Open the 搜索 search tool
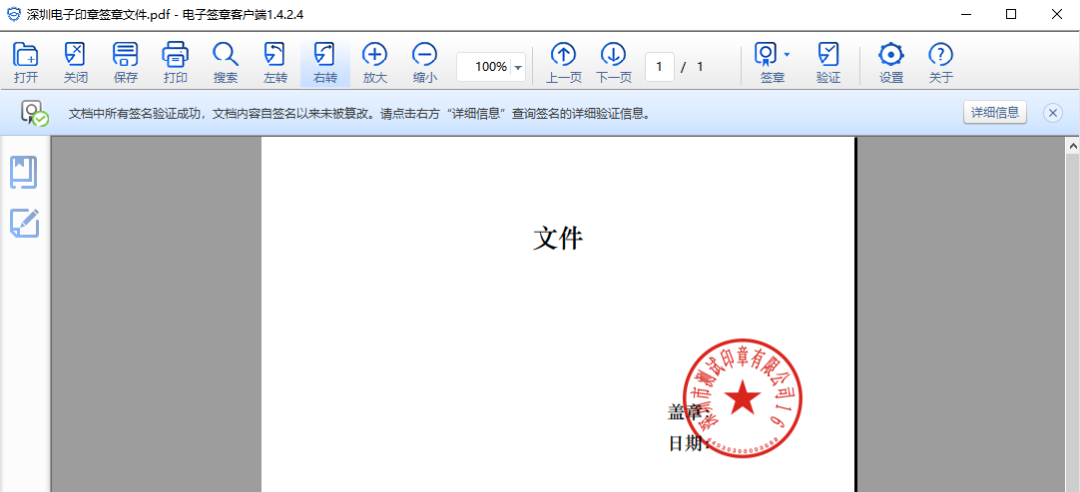The image size is (1080, 492). tap(225, 63)
